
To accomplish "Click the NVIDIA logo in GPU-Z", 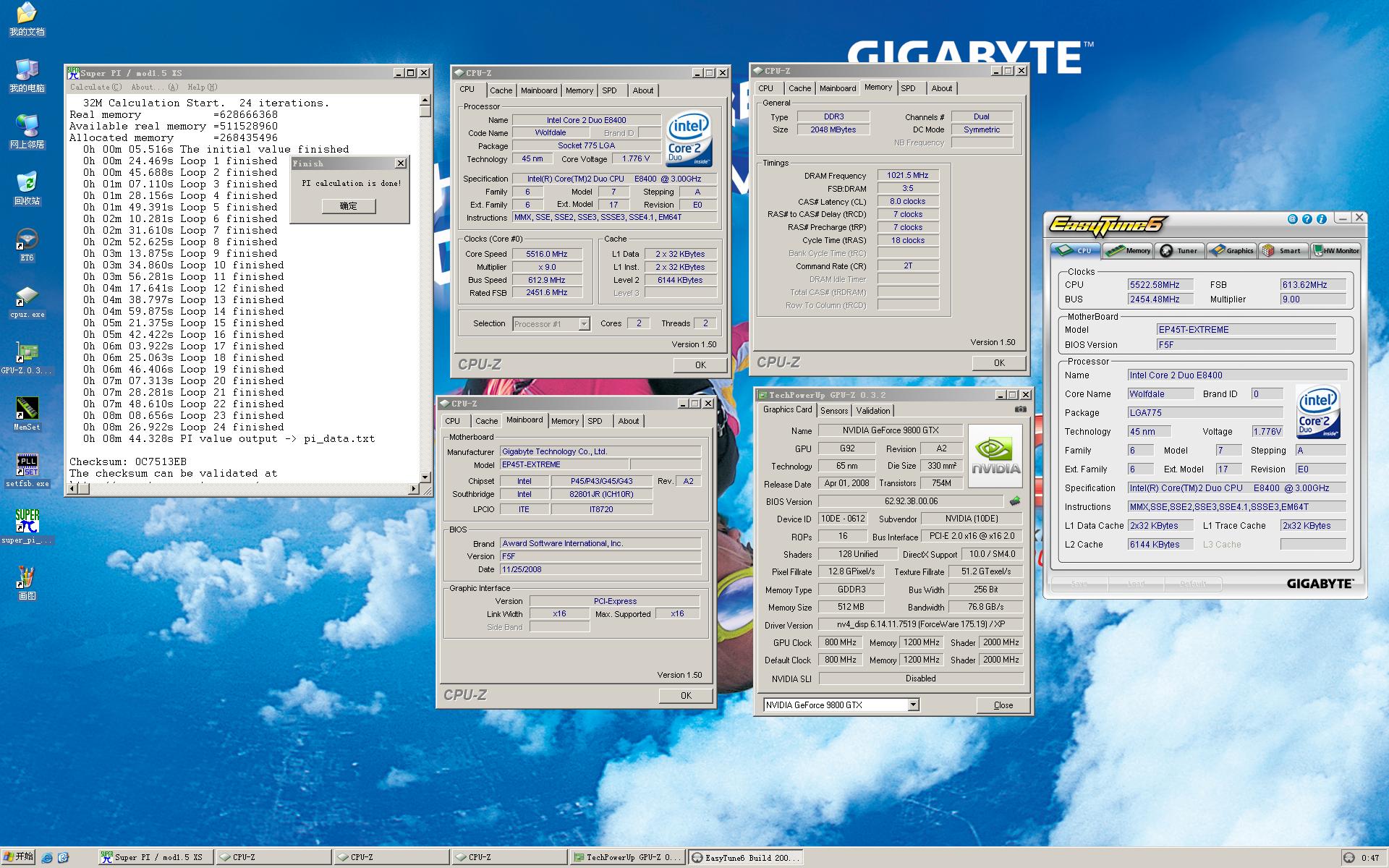I will click(x=995, y=456).
